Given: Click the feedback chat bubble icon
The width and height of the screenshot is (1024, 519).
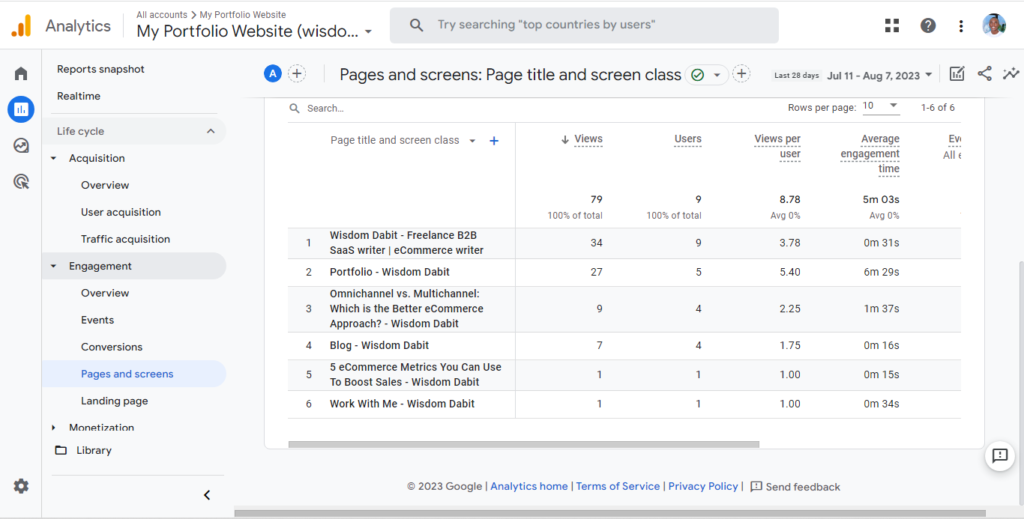Looking at the screenshot, I should pyautogui.click(x=1000, y=455).
